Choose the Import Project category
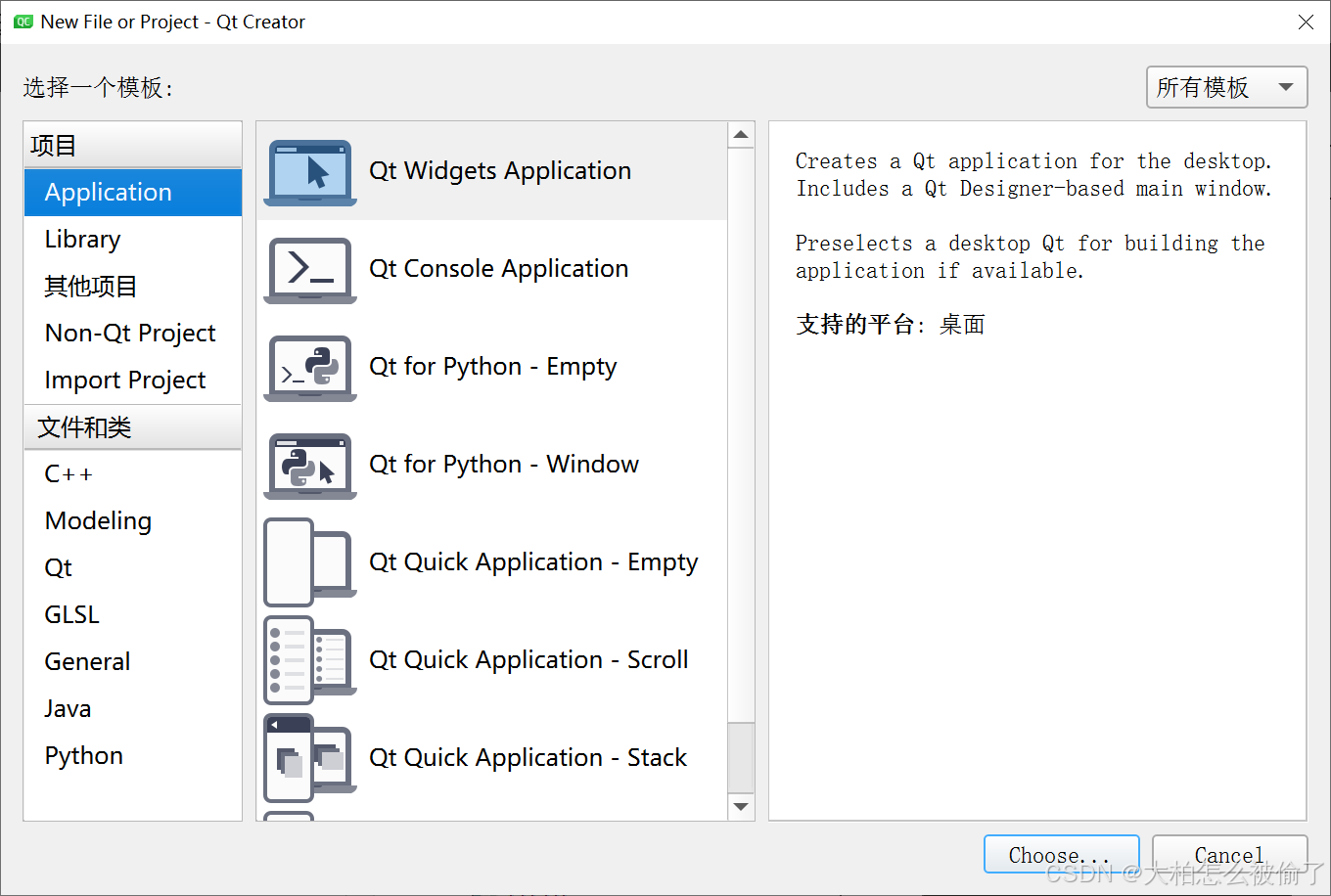The height and width of the screenshot is (896, 1331). (125, 381)
